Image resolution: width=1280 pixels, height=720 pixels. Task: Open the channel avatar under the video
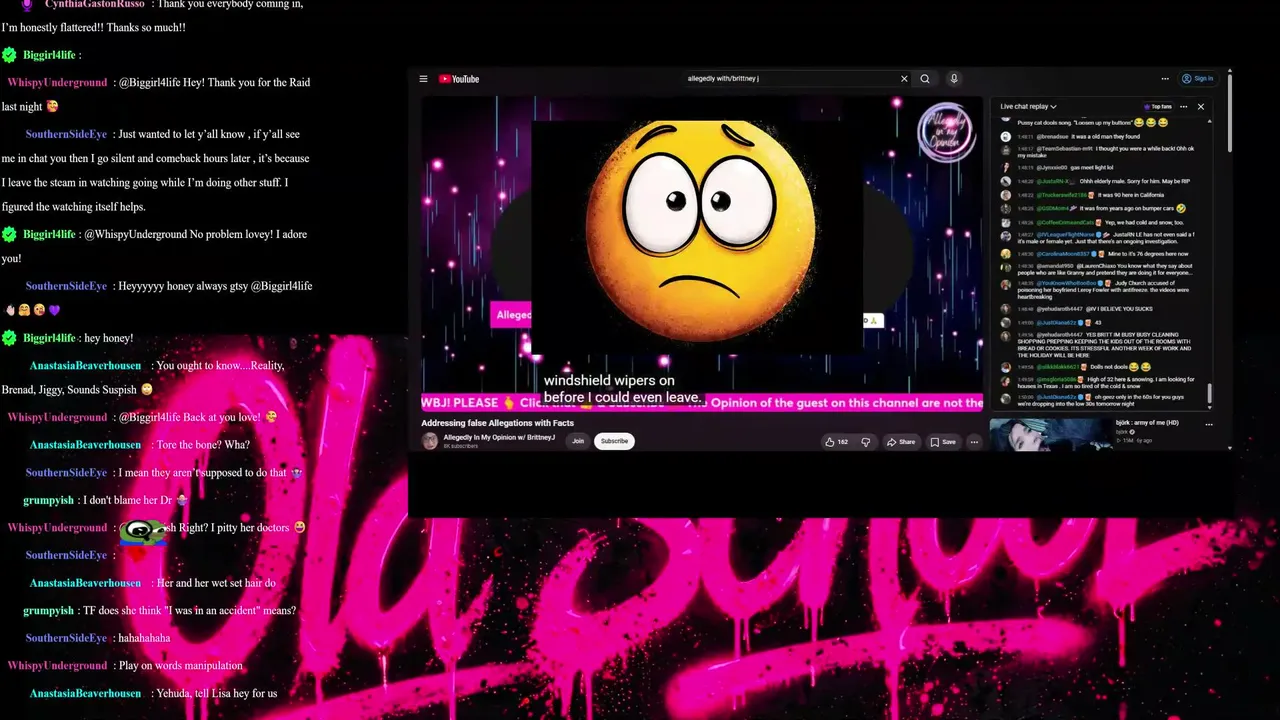click(x=430, y=441)
